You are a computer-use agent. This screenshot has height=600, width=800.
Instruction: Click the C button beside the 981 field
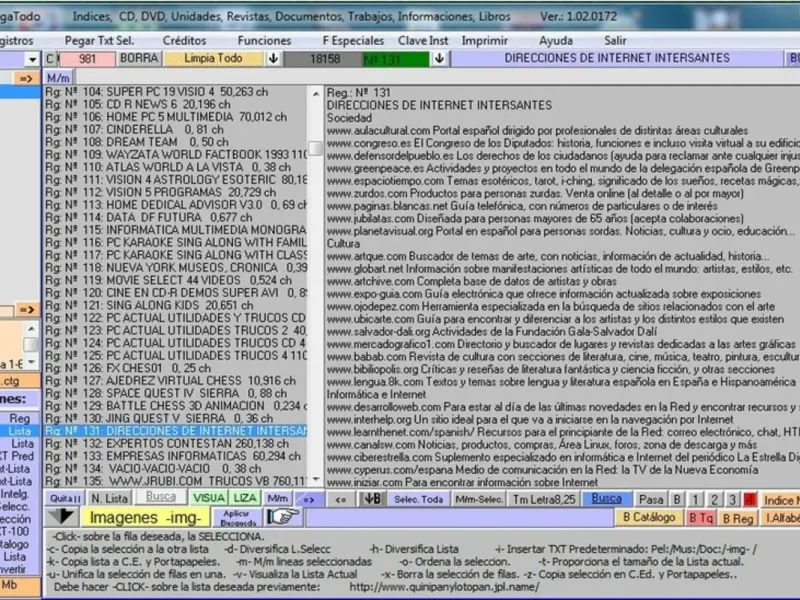coord(50,59)
